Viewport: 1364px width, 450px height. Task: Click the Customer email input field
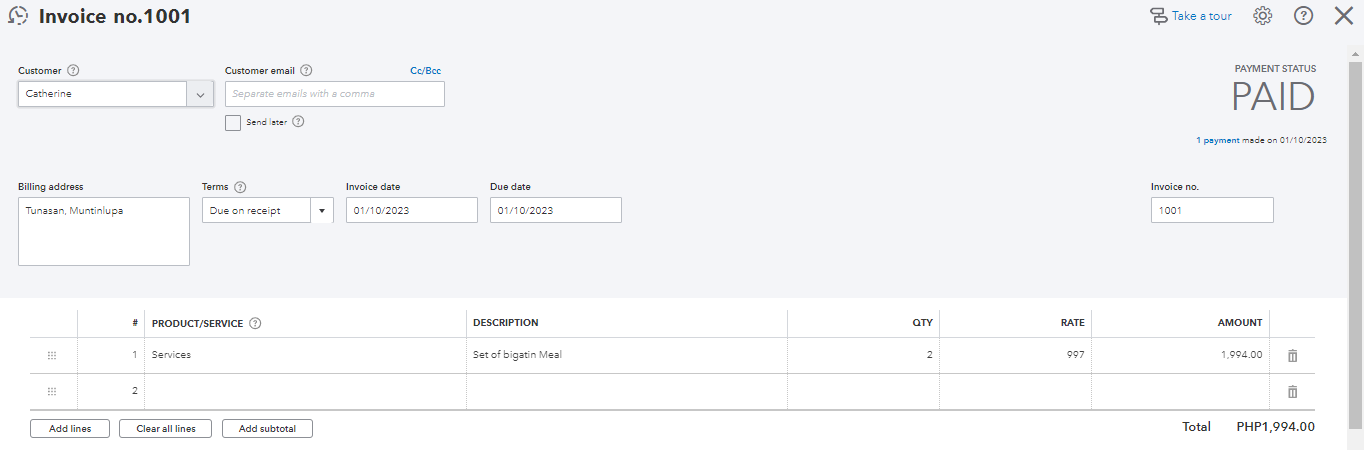[x=335, y=94]
